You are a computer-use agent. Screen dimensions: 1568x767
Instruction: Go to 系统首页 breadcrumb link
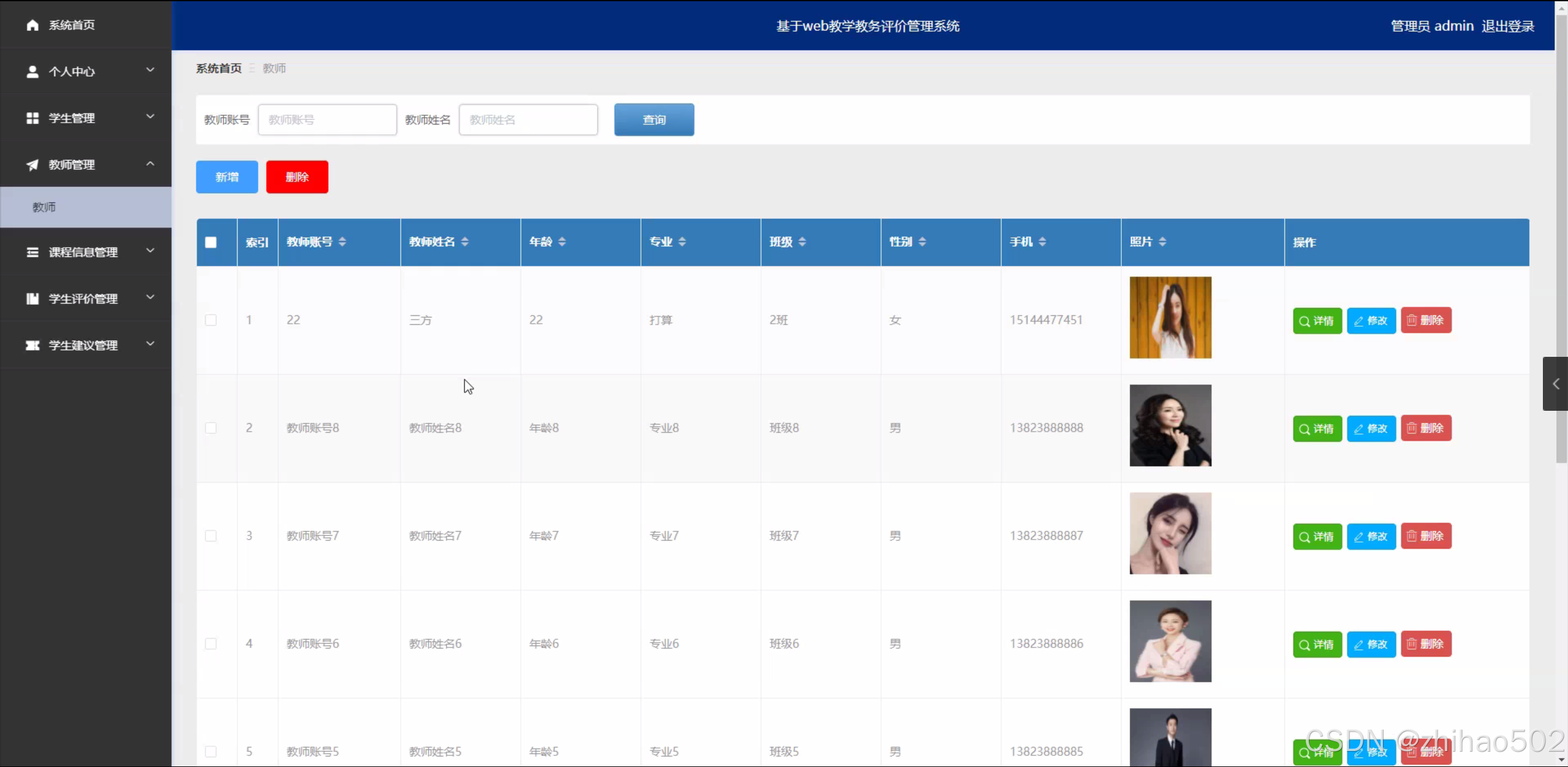[219, 69]
